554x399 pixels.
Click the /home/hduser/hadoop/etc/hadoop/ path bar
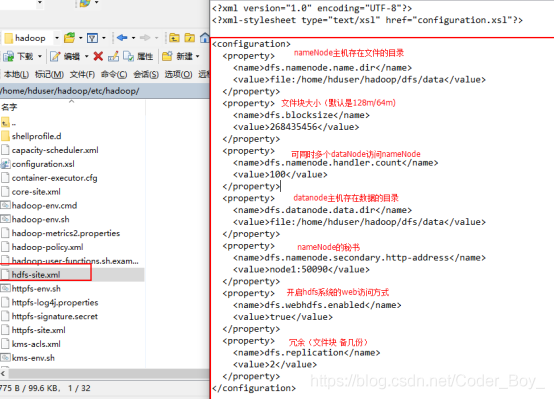(105, 91)
